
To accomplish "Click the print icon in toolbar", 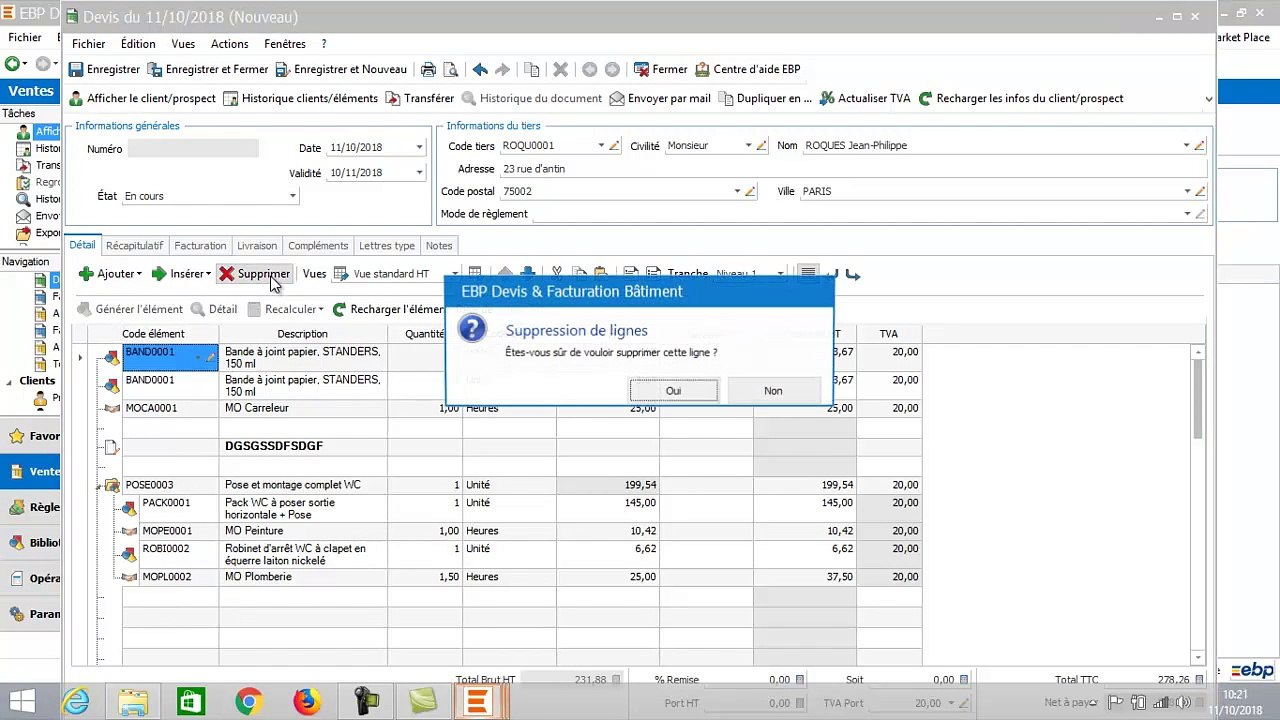I will (x=428, y=70).
